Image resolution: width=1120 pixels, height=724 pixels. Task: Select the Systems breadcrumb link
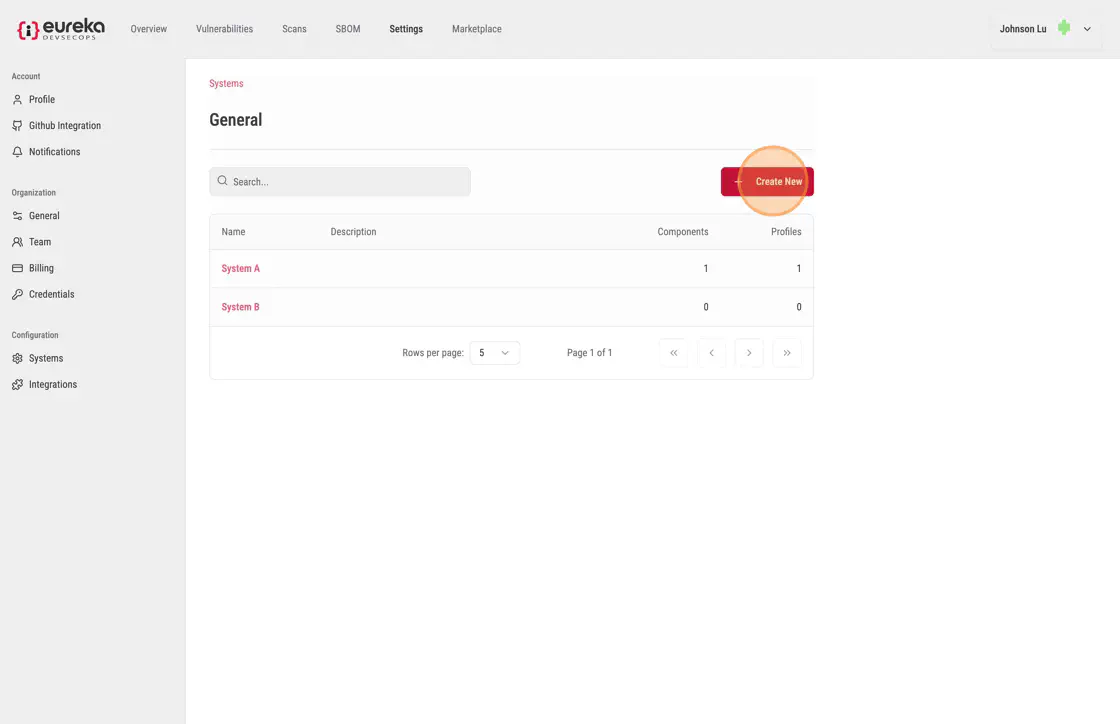click(x=226, y=84)
